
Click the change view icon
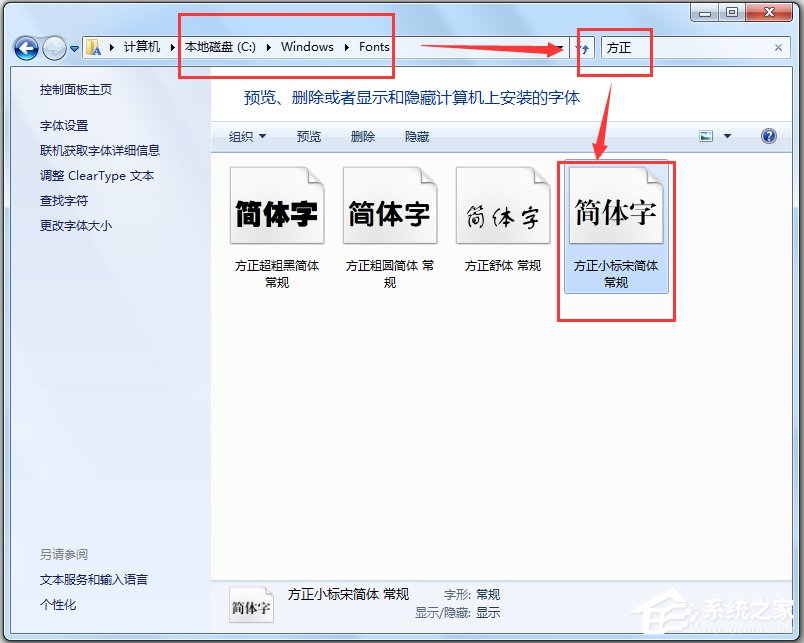click(x=706, y=136)
